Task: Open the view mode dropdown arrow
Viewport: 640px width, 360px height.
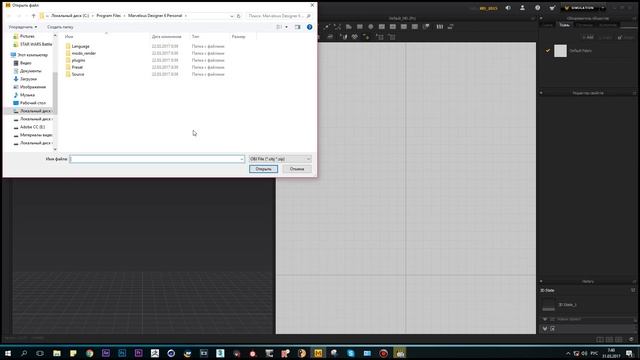Action: pos(287,27)
